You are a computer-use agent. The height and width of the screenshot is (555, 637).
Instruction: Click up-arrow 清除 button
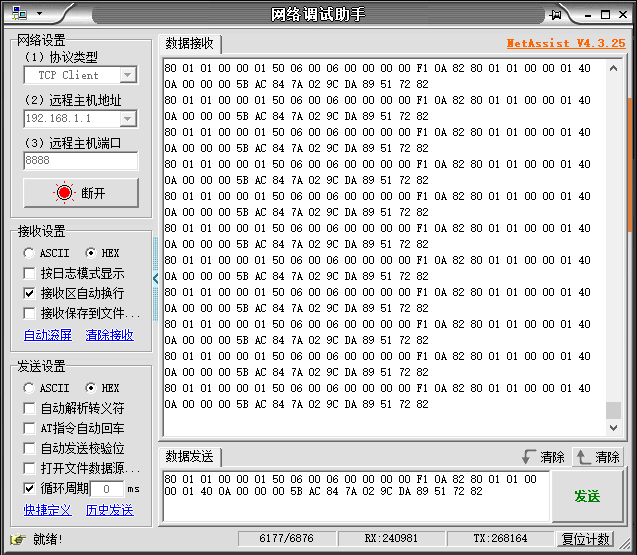pos(598,457)
